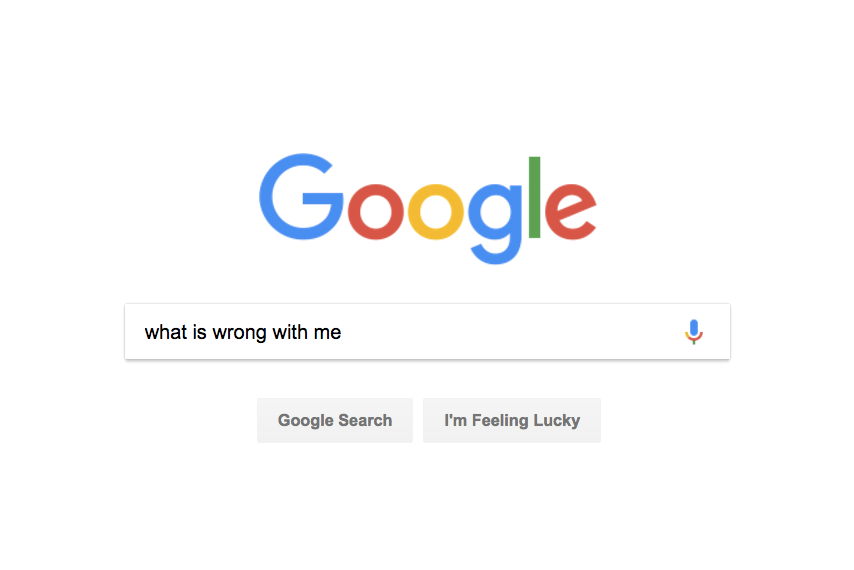Click the word "Lucky" on the lucky button

pos(557,421)
